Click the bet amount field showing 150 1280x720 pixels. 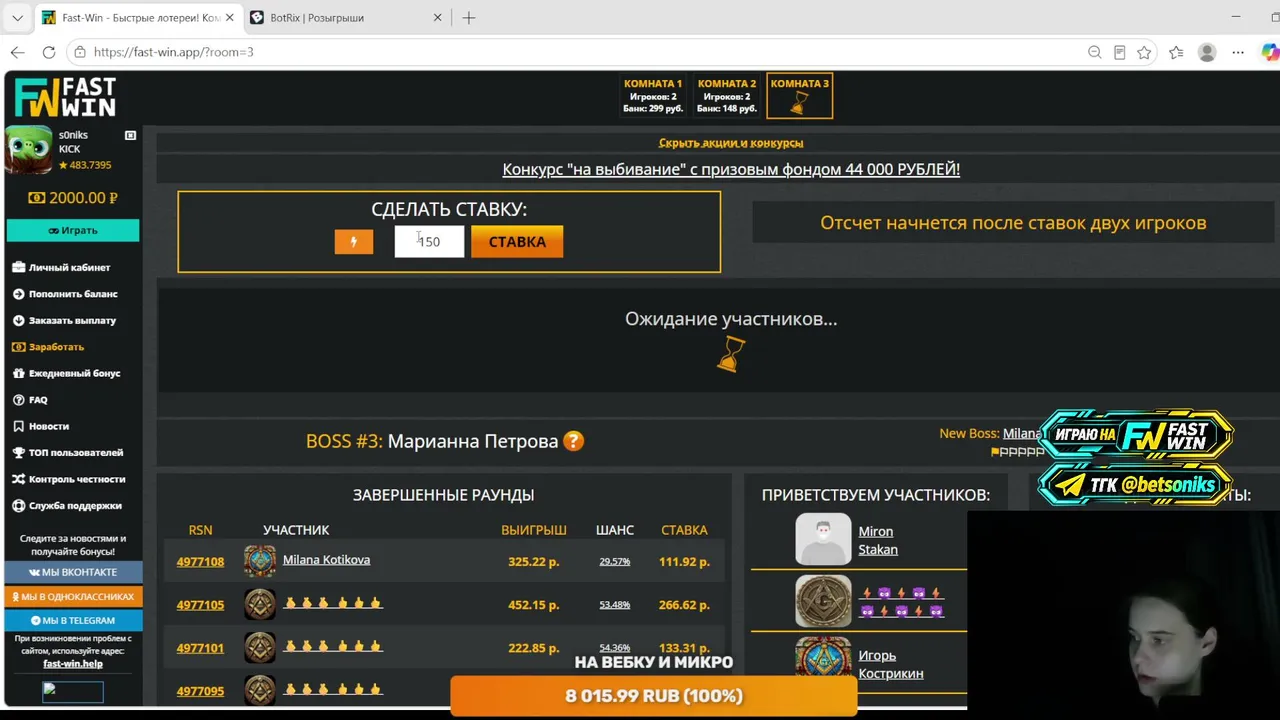(x=430, y=242)
